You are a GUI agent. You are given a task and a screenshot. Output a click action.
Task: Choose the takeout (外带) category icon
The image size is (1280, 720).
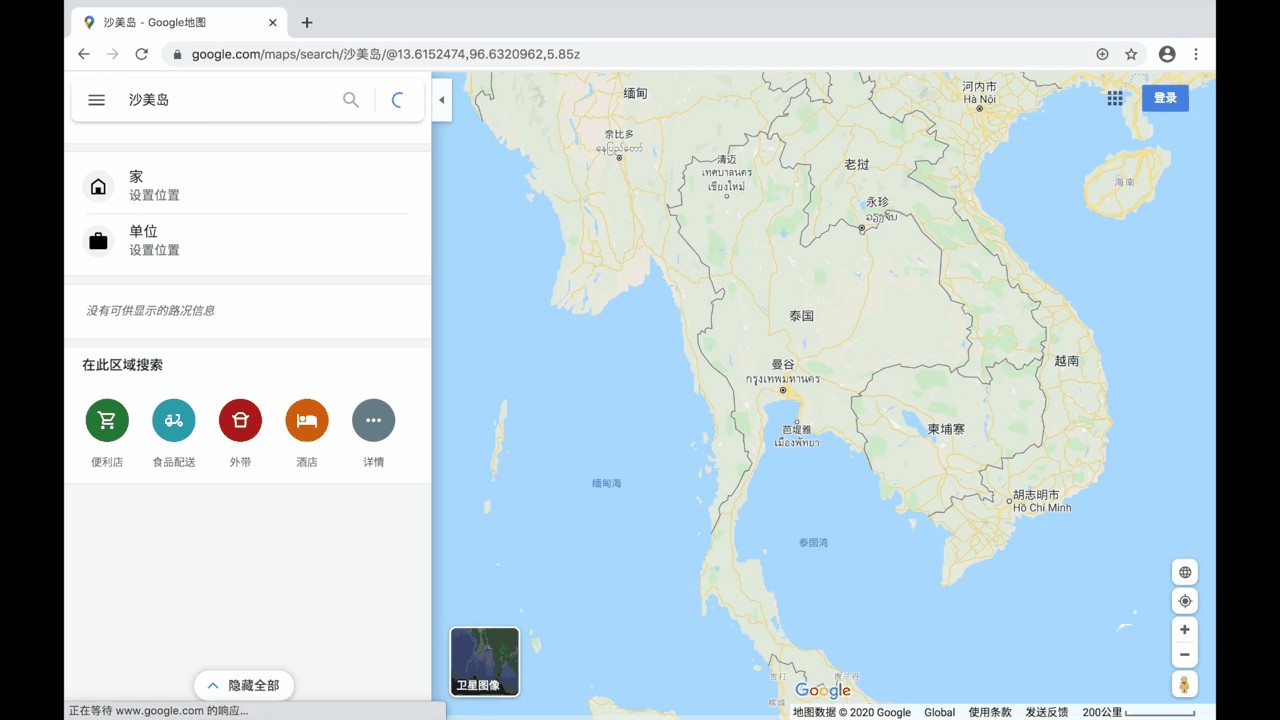tap(240, 421)
